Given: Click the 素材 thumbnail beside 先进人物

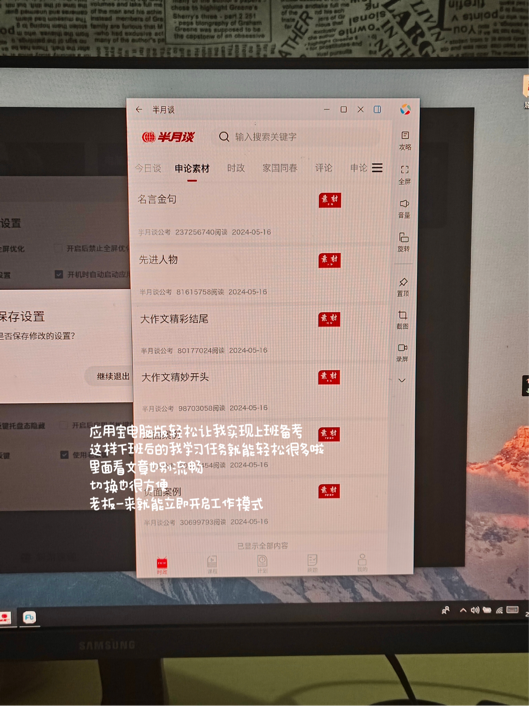Looking at the screenshot, I should tap(329, 260).
